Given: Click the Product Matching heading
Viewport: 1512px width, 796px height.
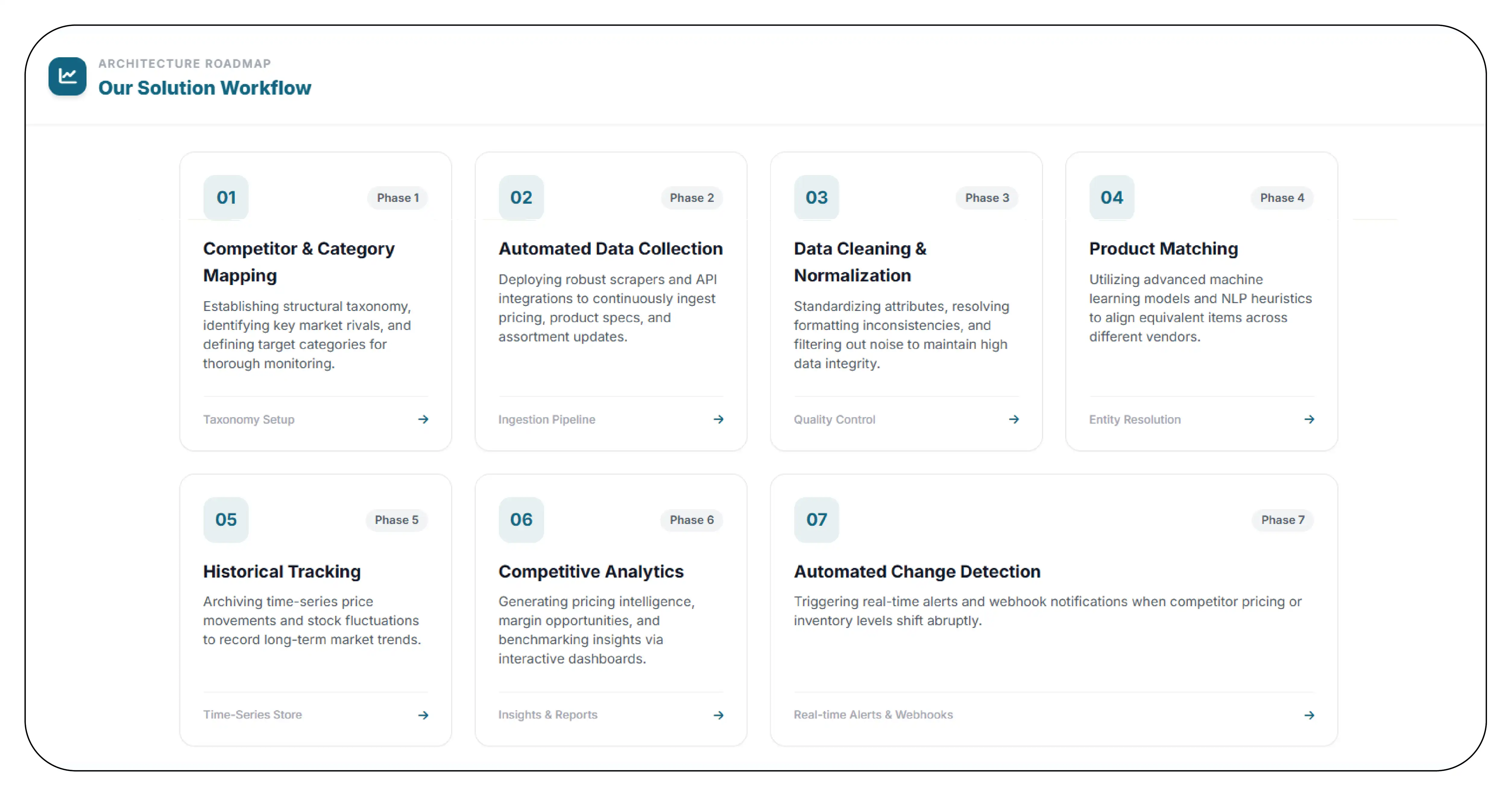Looking at the screenshot, I should tap(1163, 249).
